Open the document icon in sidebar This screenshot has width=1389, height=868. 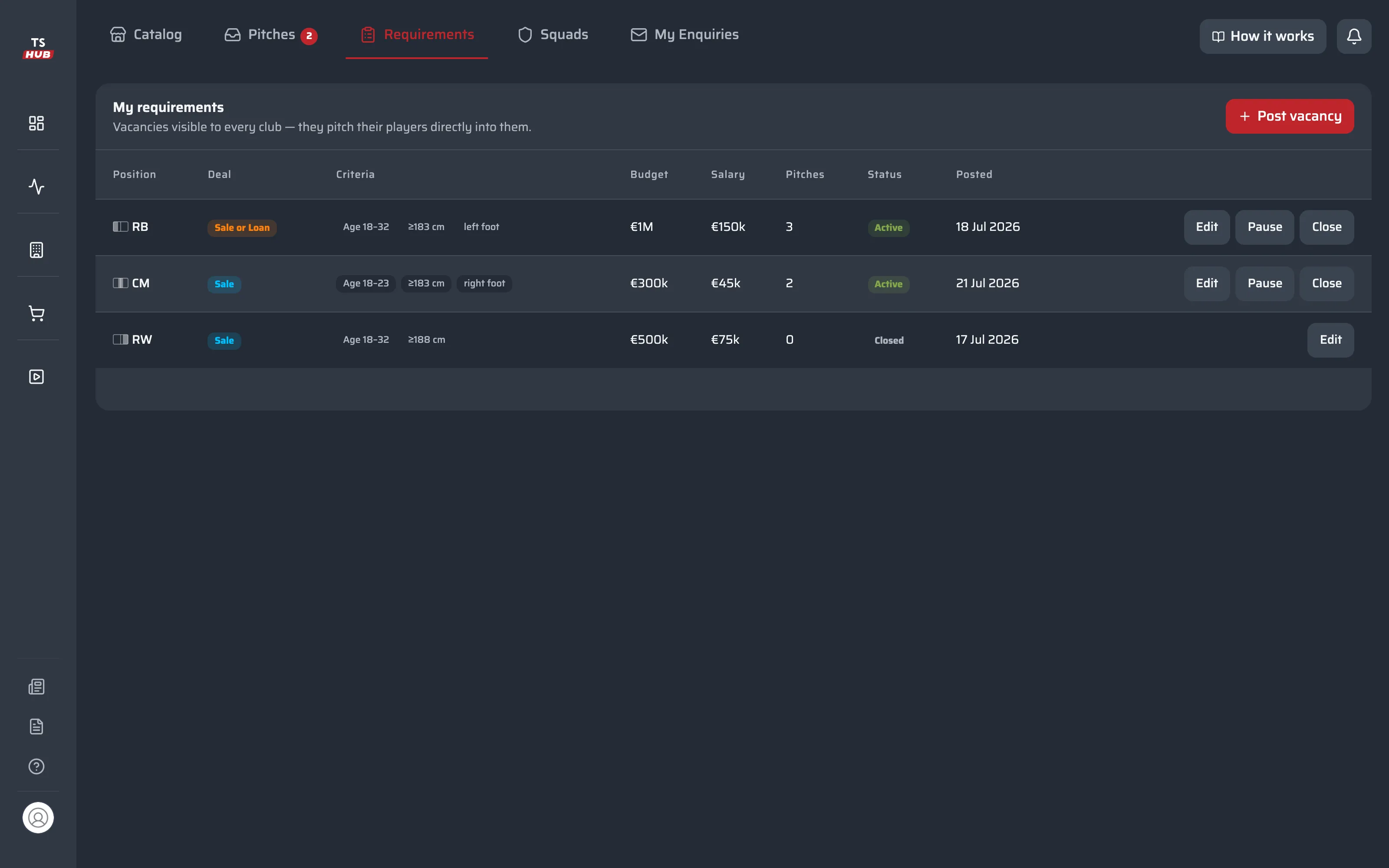coord(36,726)
